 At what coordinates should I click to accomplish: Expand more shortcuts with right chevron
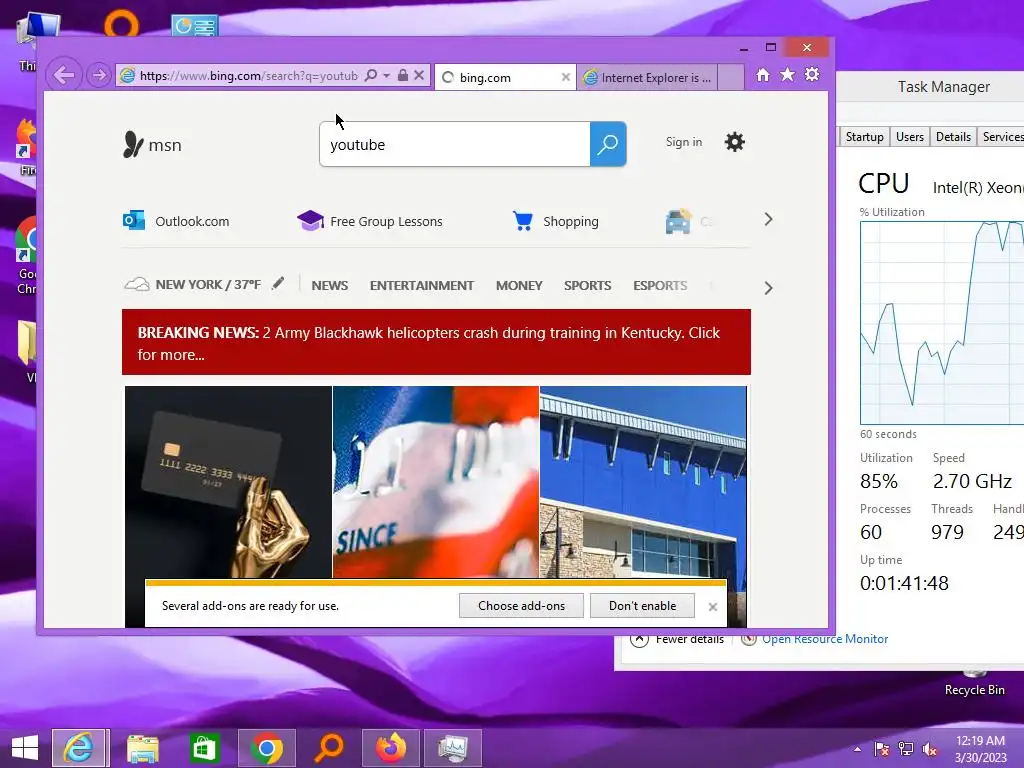click(x=768, y=219)
